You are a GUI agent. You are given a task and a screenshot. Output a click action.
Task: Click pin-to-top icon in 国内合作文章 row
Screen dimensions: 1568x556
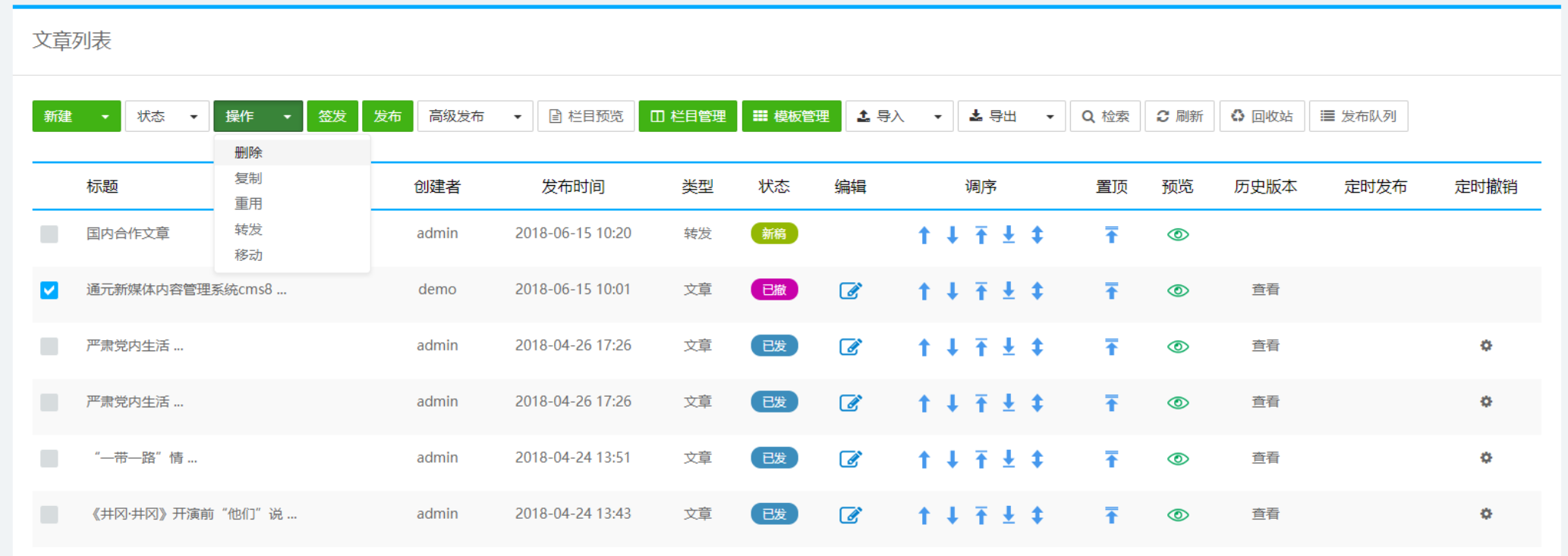(1111, 235)
